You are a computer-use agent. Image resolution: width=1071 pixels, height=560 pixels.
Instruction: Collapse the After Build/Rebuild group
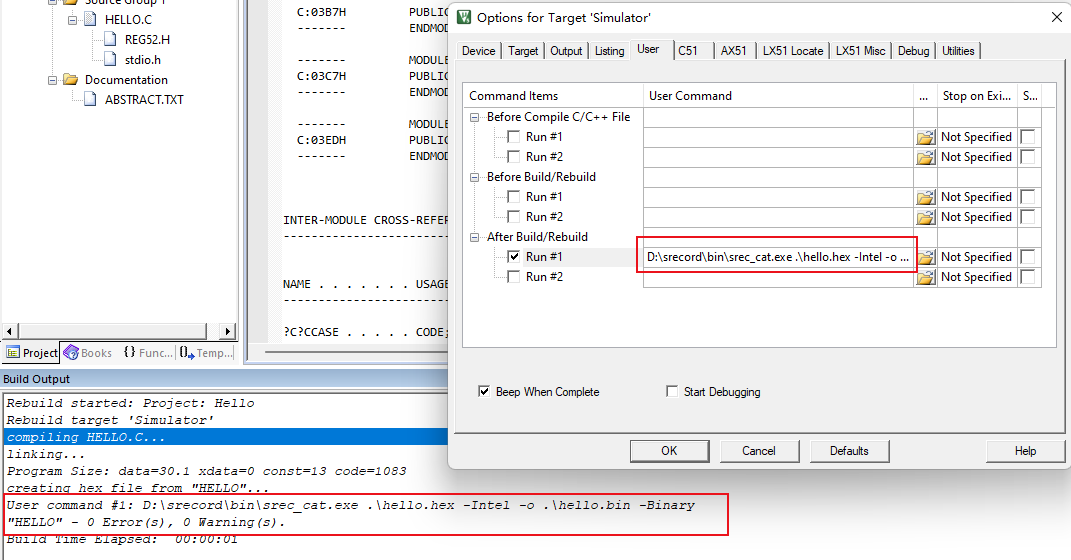pos(476,237)
